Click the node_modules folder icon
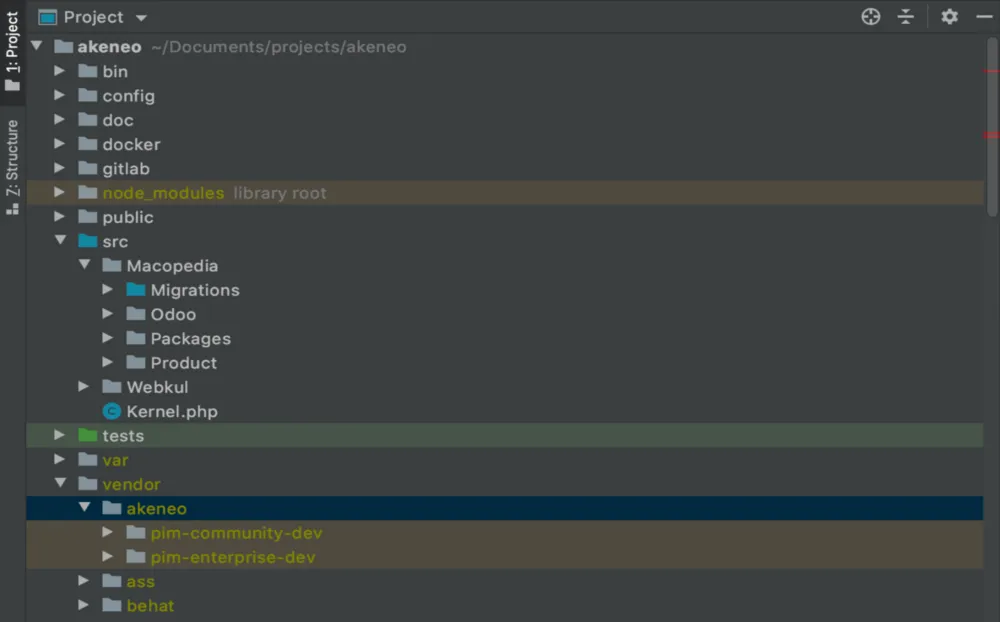This screenshot has height=622, width=1000. point(87,192)
